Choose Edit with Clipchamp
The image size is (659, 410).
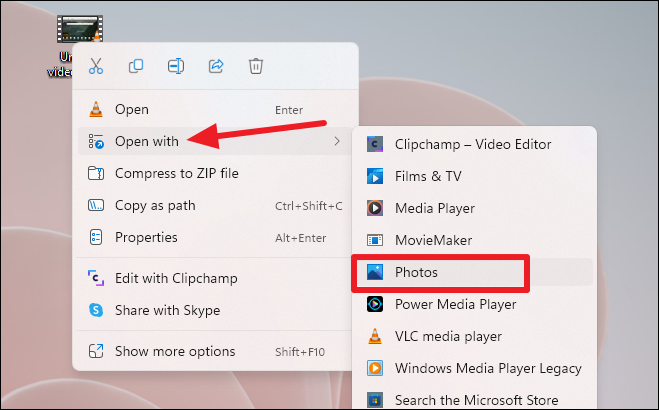pos(215,278)
